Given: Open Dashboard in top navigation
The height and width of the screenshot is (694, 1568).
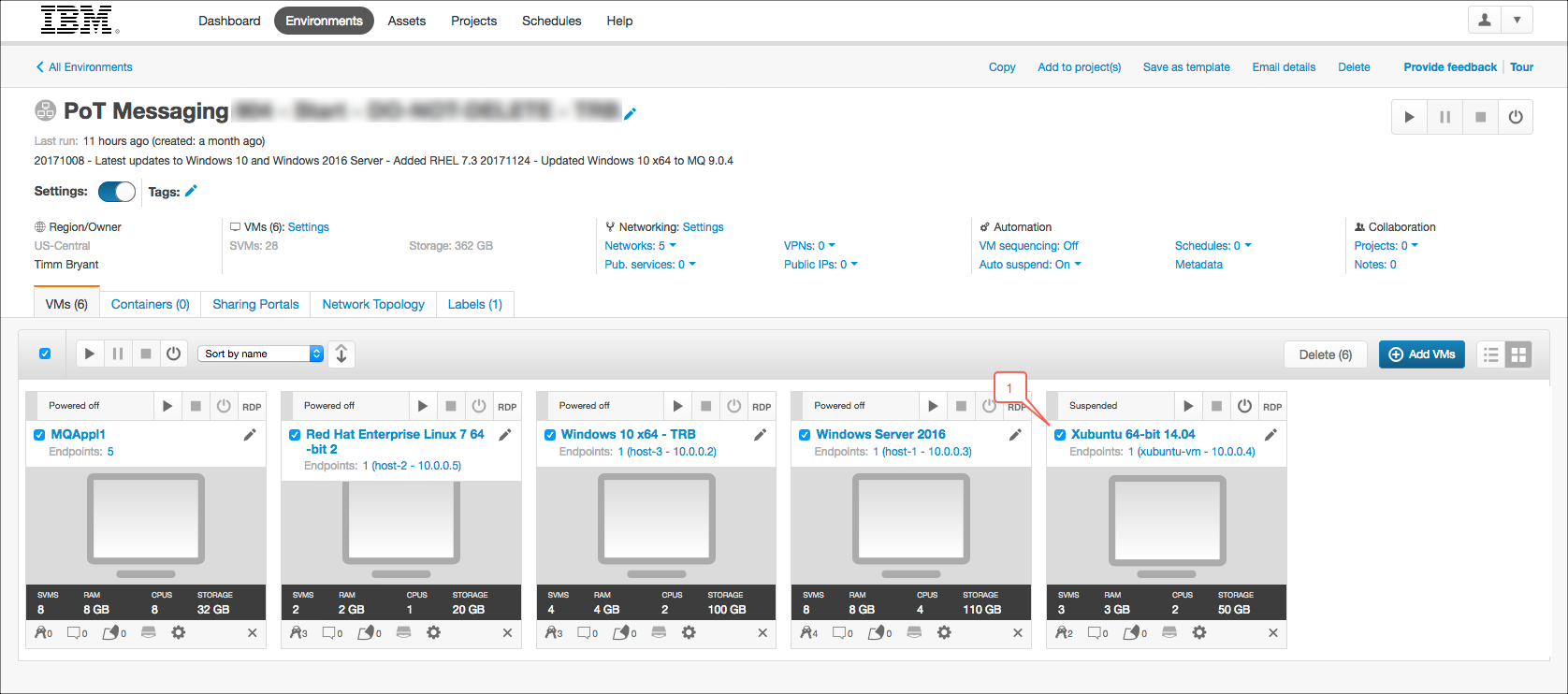Looking at the screenshot, I should click(x=229, y=21).
